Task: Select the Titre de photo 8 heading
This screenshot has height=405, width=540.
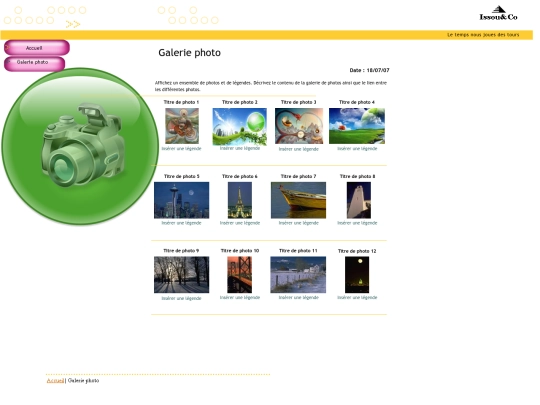Action: click(357, 176)
